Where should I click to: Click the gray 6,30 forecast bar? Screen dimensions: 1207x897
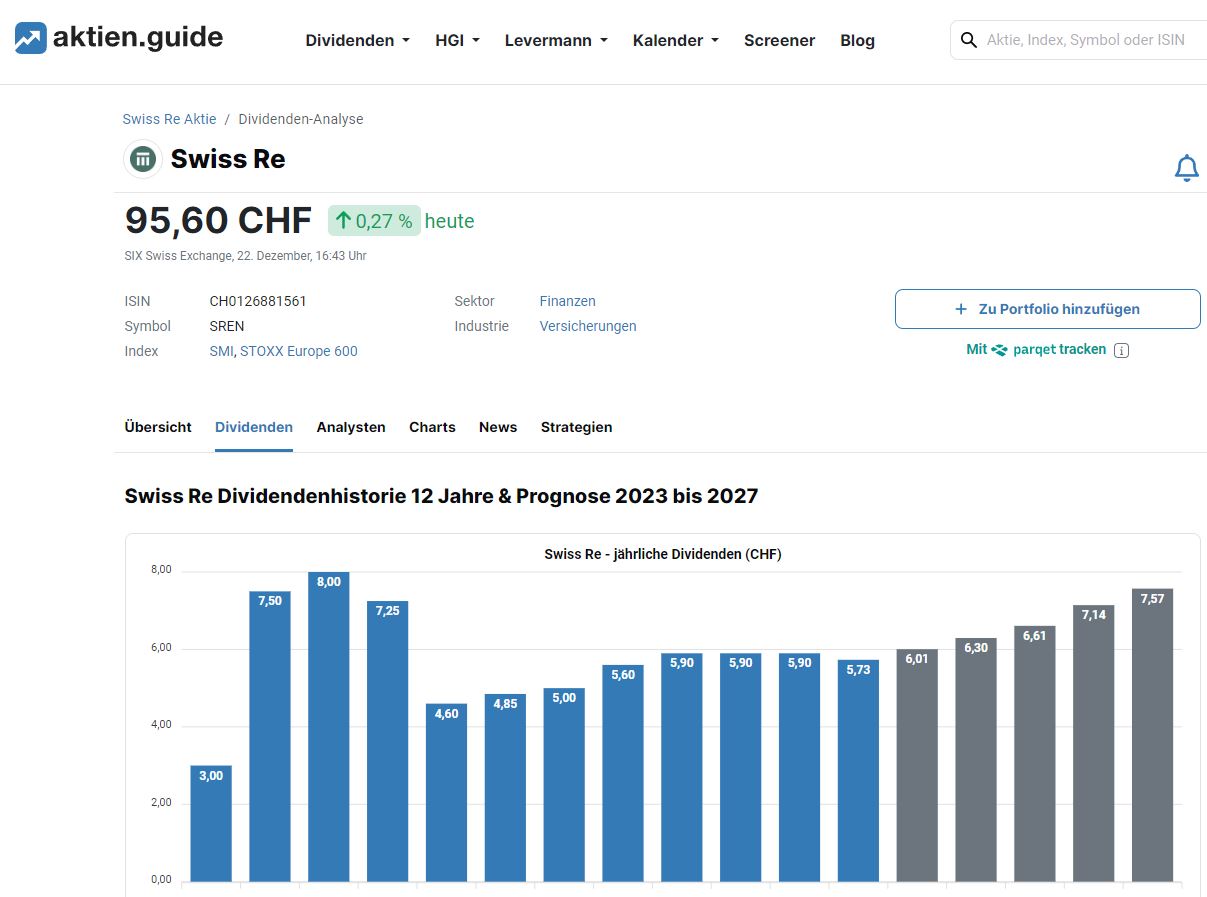click(x=976, y=759)
